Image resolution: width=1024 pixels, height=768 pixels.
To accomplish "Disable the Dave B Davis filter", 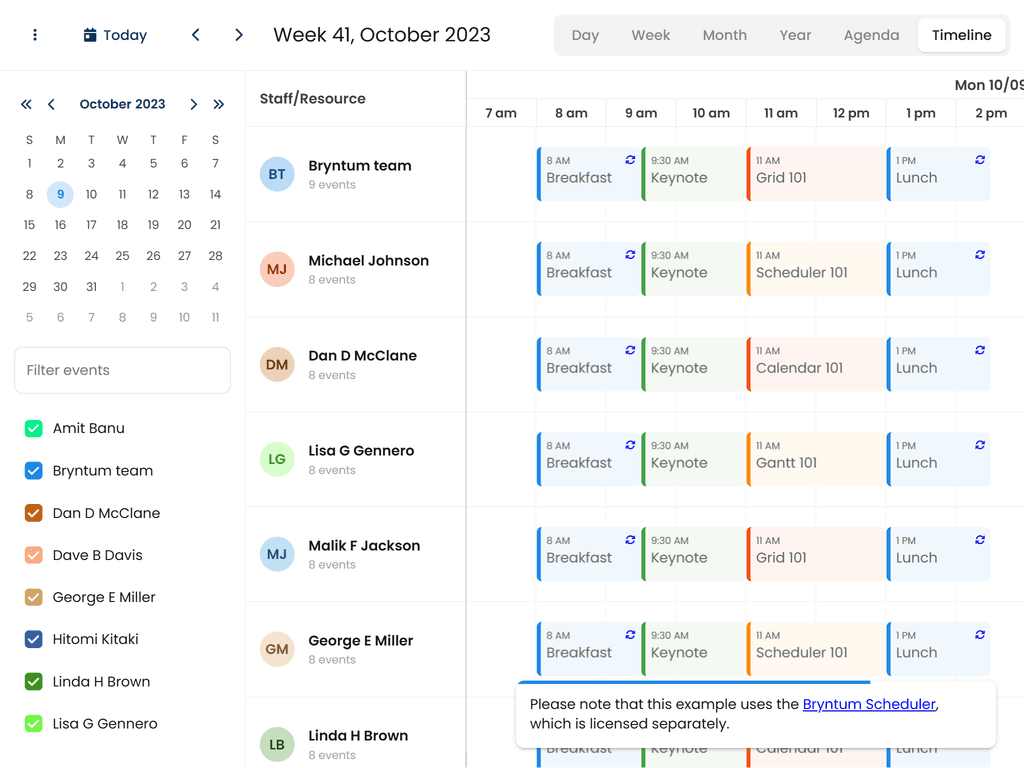I will pos(33,555).
